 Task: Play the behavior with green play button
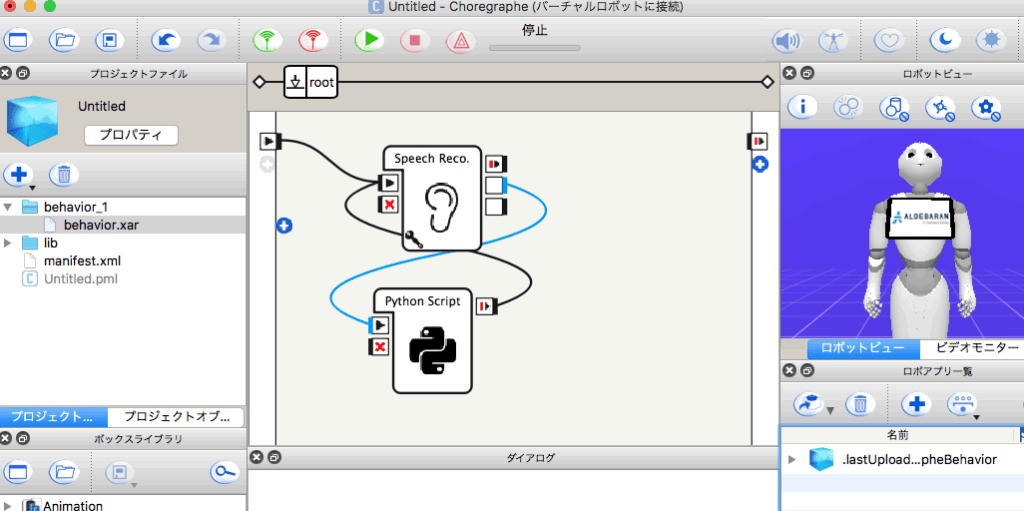[x=369, y=41]
